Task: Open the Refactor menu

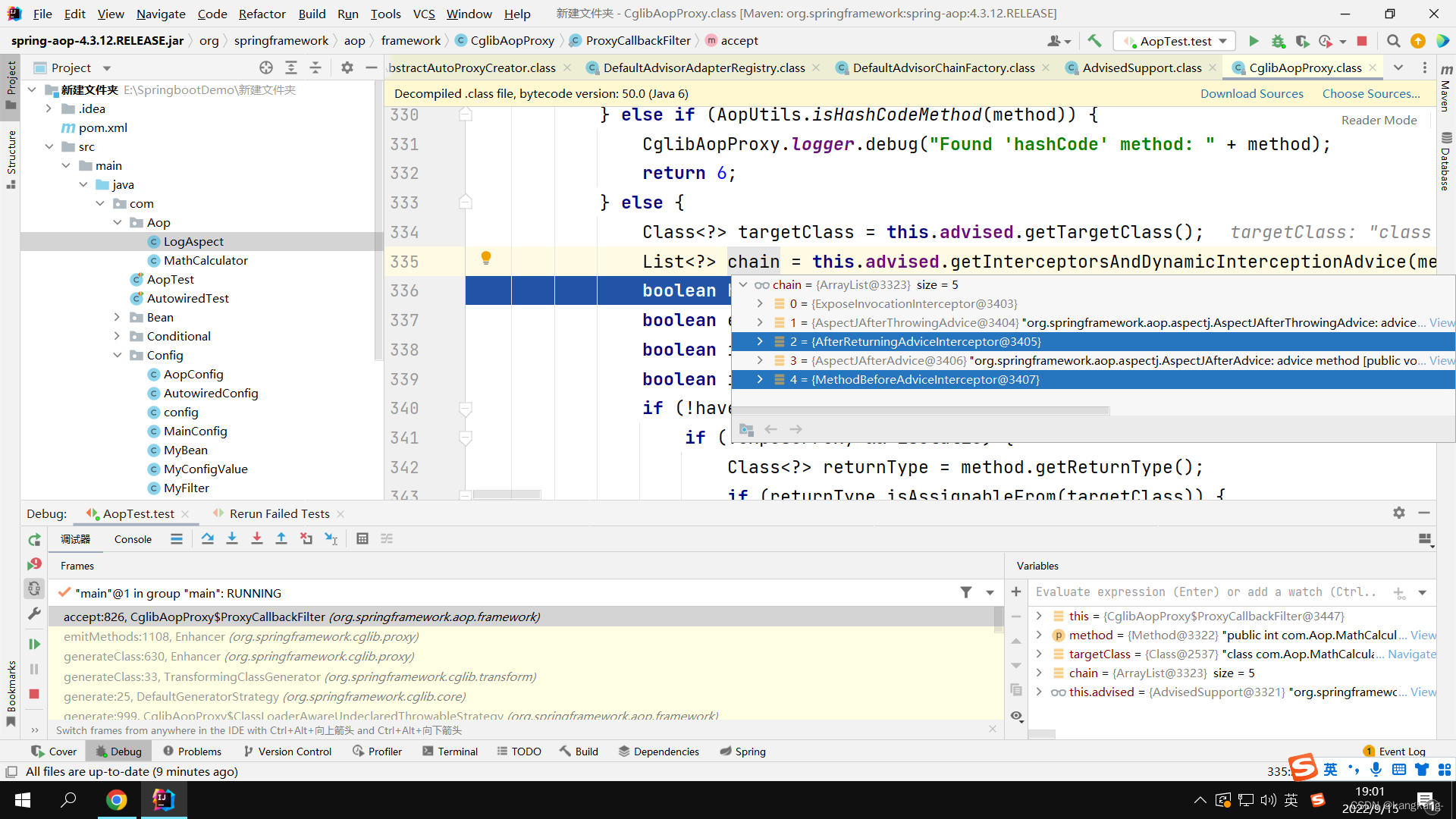Action: coord(262,14)
